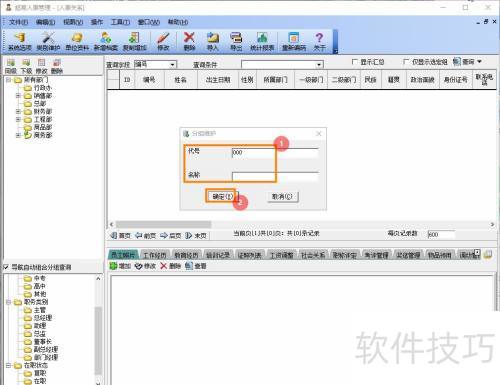Go to 末页 last page
Screen dimensions: 500x385
click(196, 236)
